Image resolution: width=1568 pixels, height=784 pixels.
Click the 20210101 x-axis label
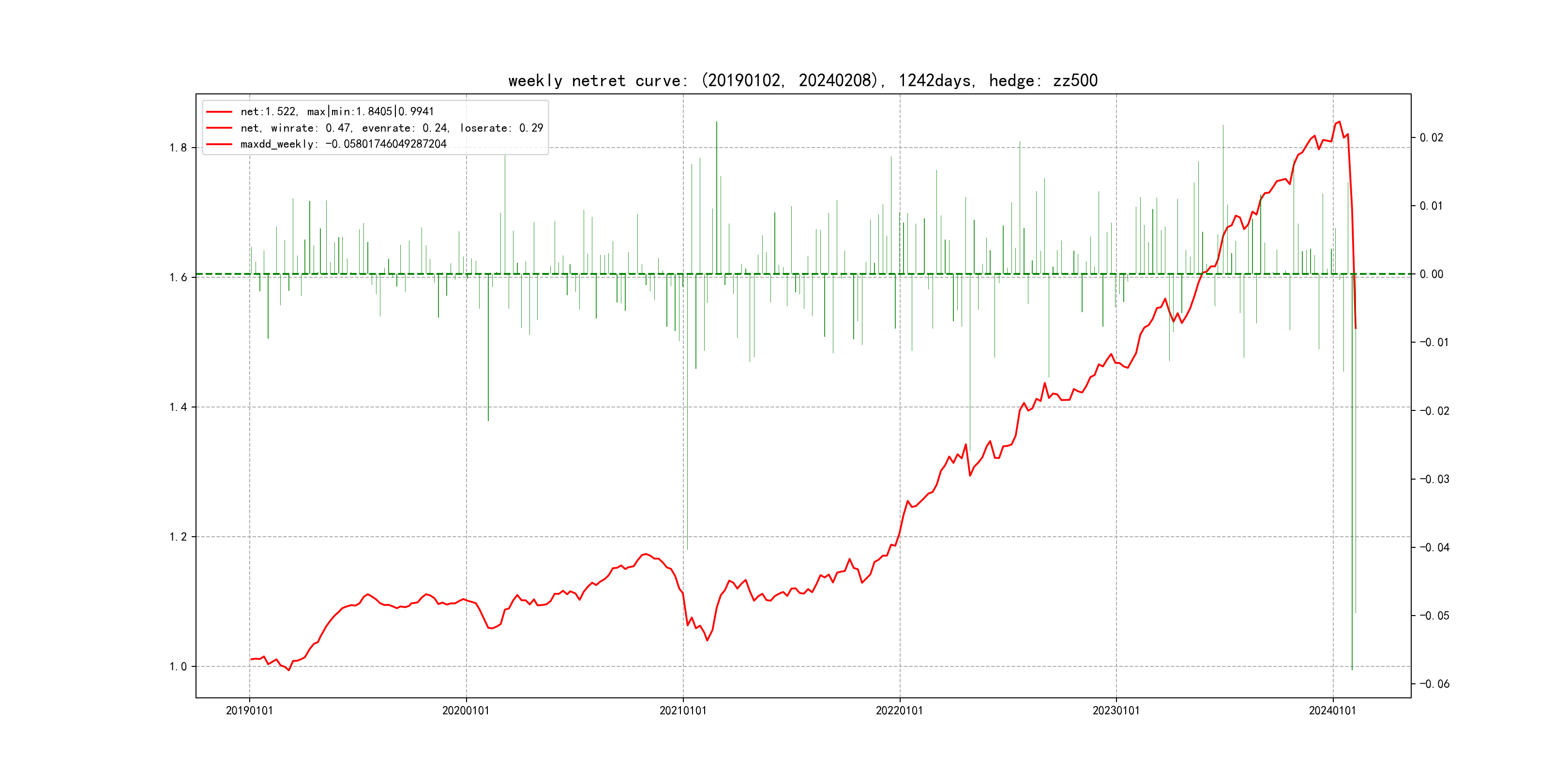[x=683, y=710]
